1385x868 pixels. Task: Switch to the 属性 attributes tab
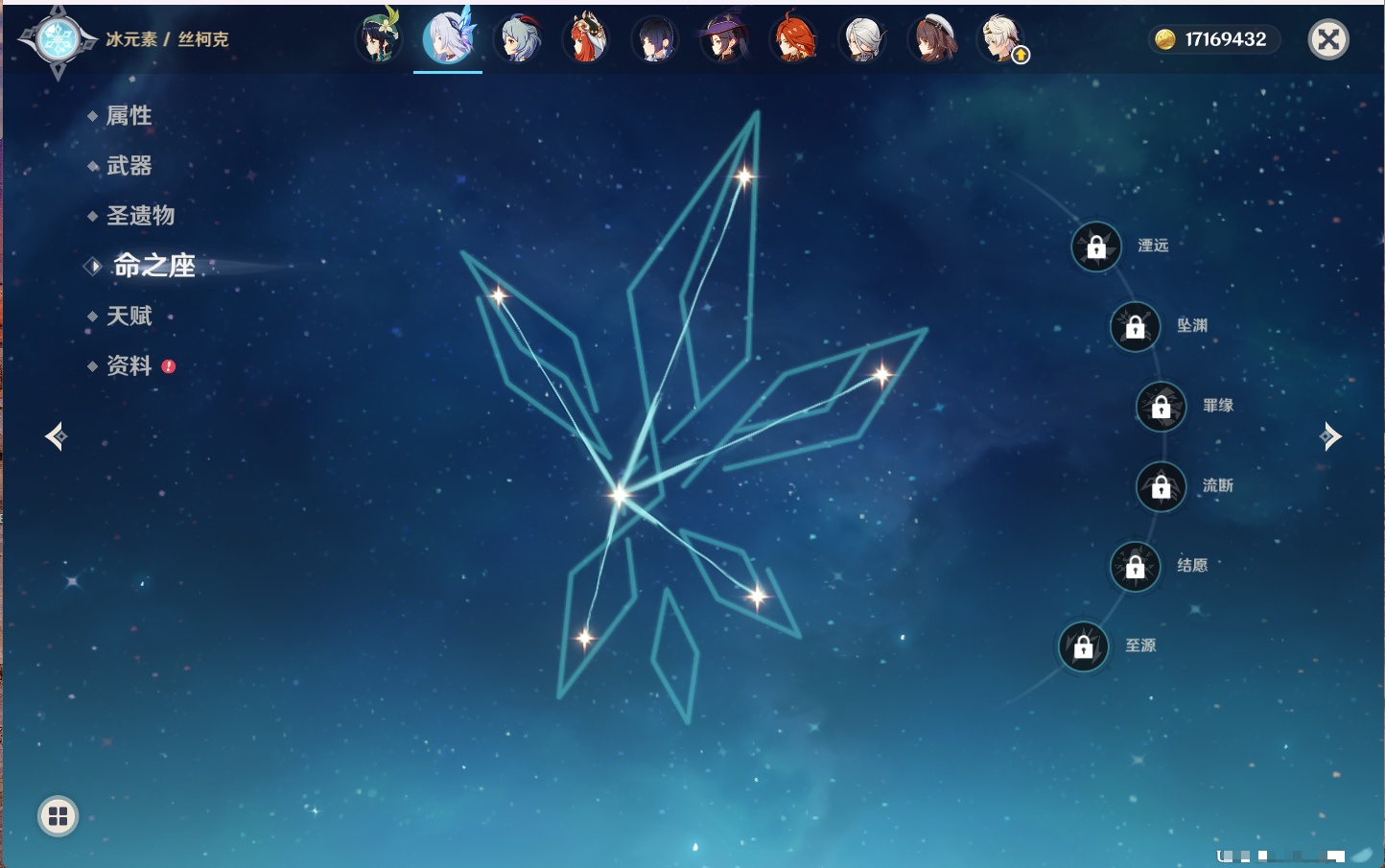(x=129, y=116)
